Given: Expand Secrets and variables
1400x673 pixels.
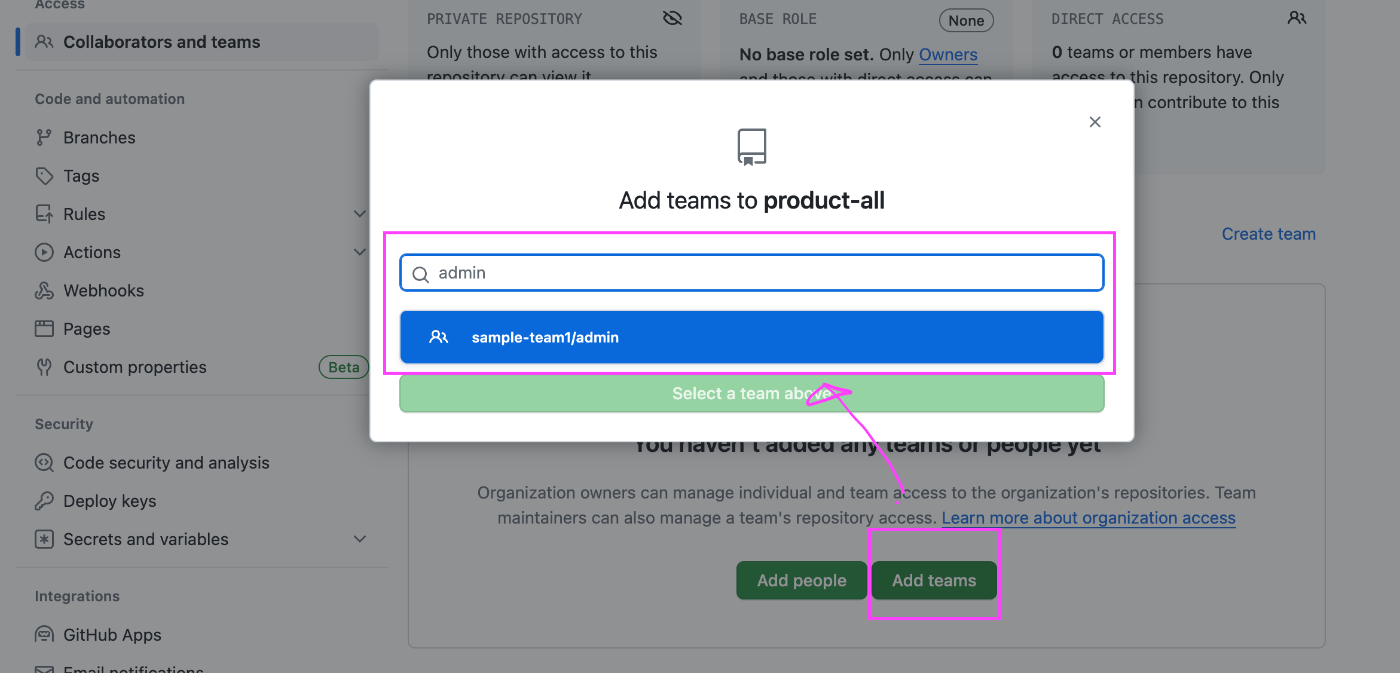Looking at the screenshot, I should tap(360, 539).
